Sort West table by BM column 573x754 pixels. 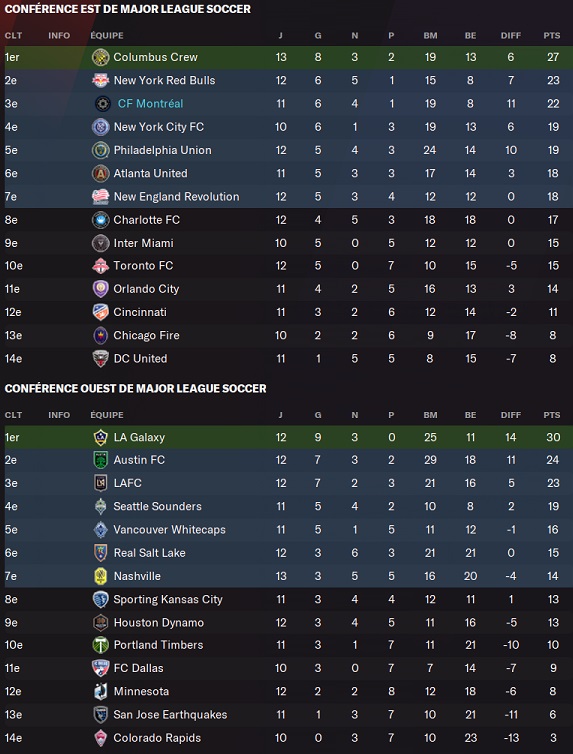(x=430, y=415)
